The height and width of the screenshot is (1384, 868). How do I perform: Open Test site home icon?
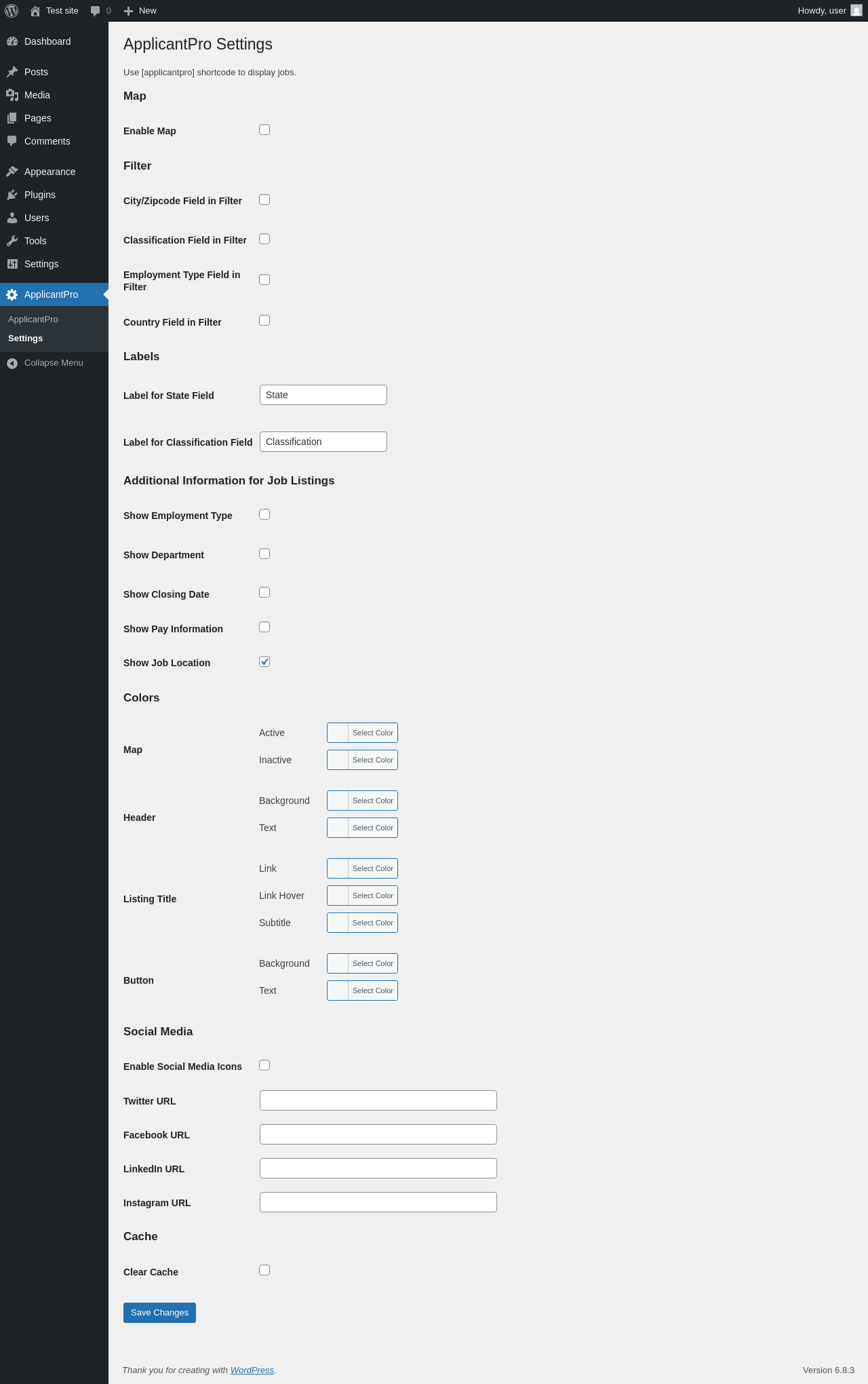(35, 11)
